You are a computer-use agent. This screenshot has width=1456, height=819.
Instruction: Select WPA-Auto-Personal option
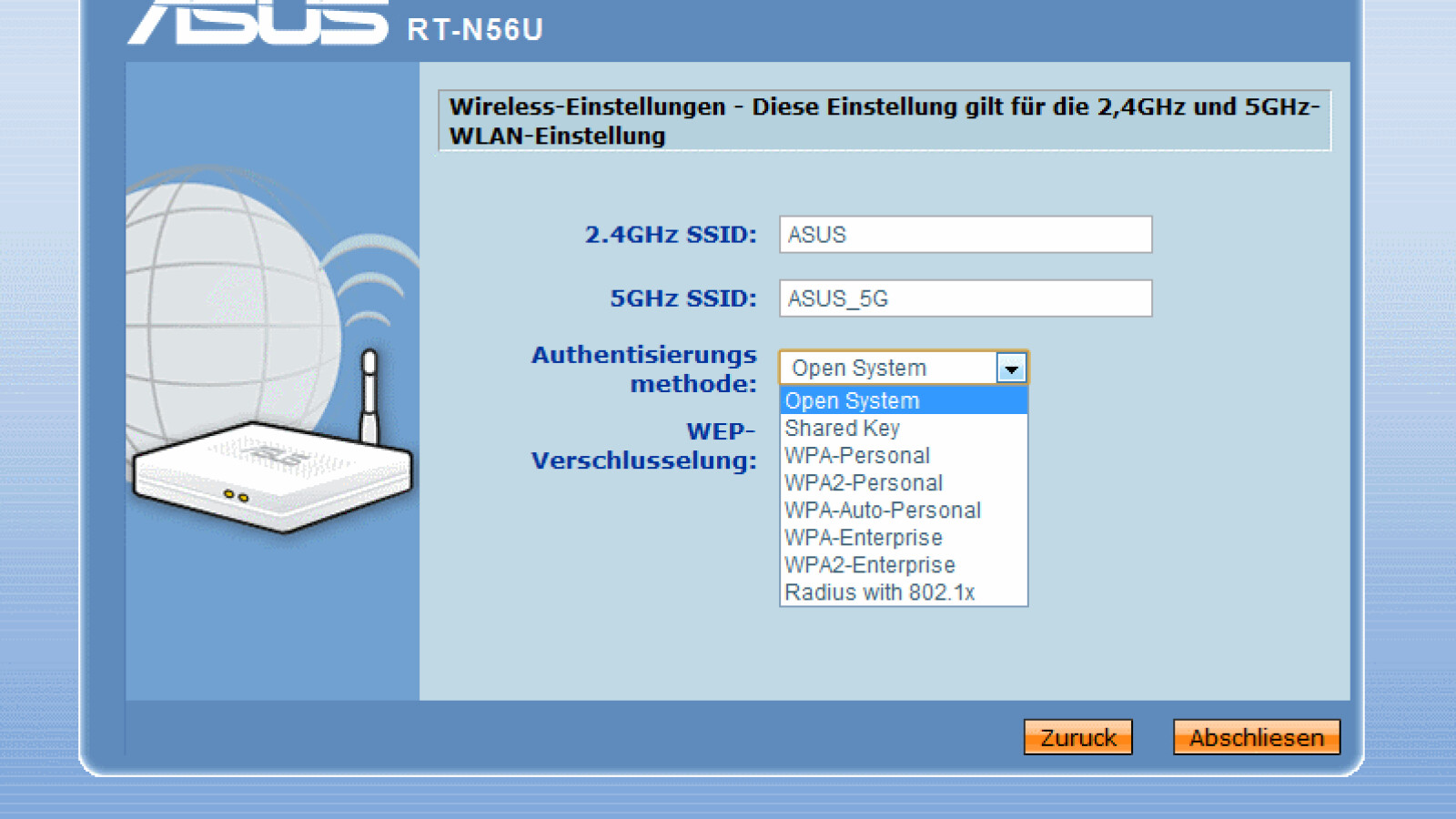(881, 511)
